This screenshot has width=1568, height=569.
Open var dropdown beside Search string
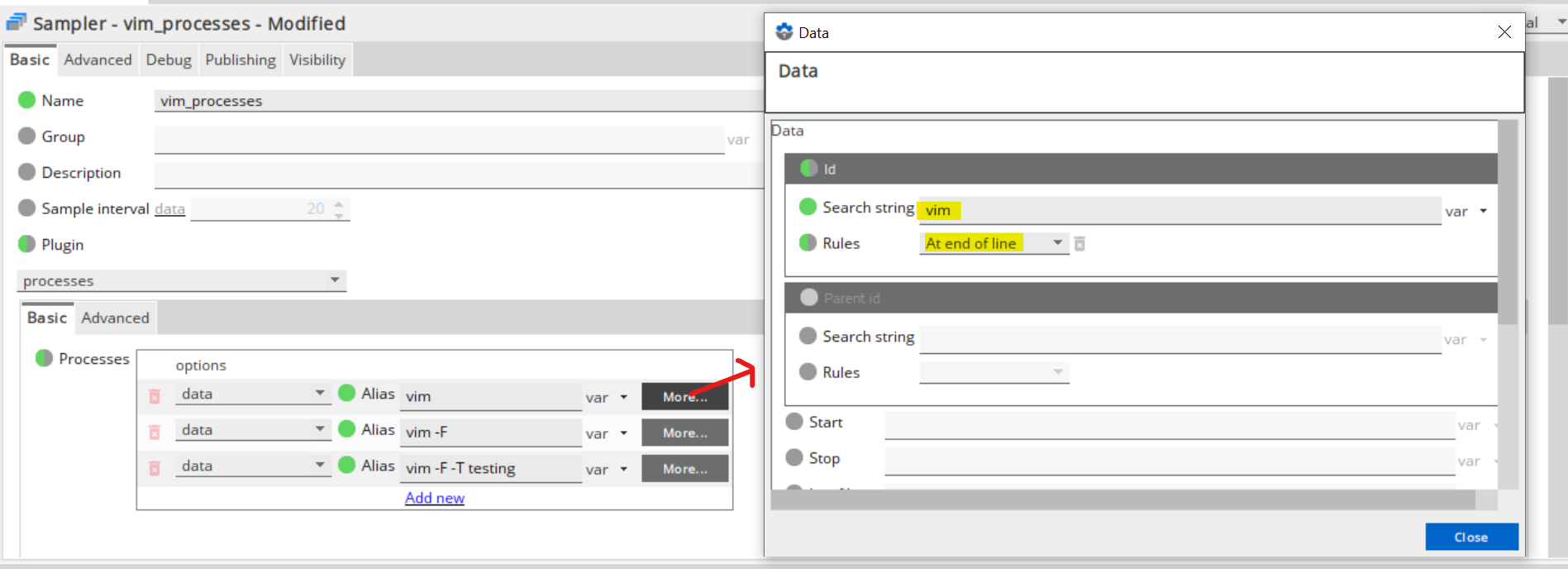(1483, 212)
